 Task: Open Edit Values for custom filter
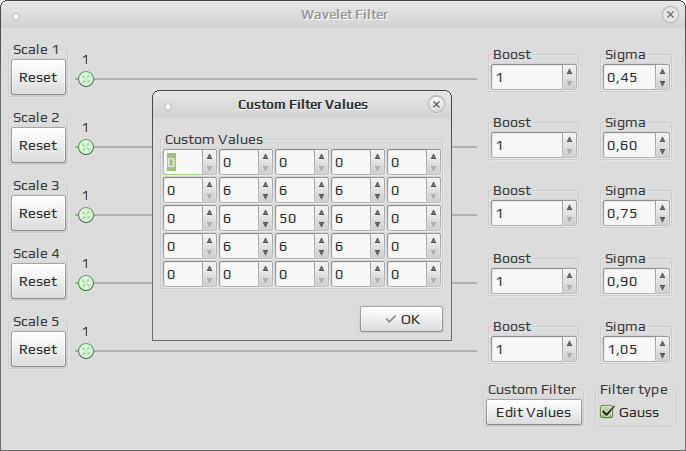tap(533, 412)
